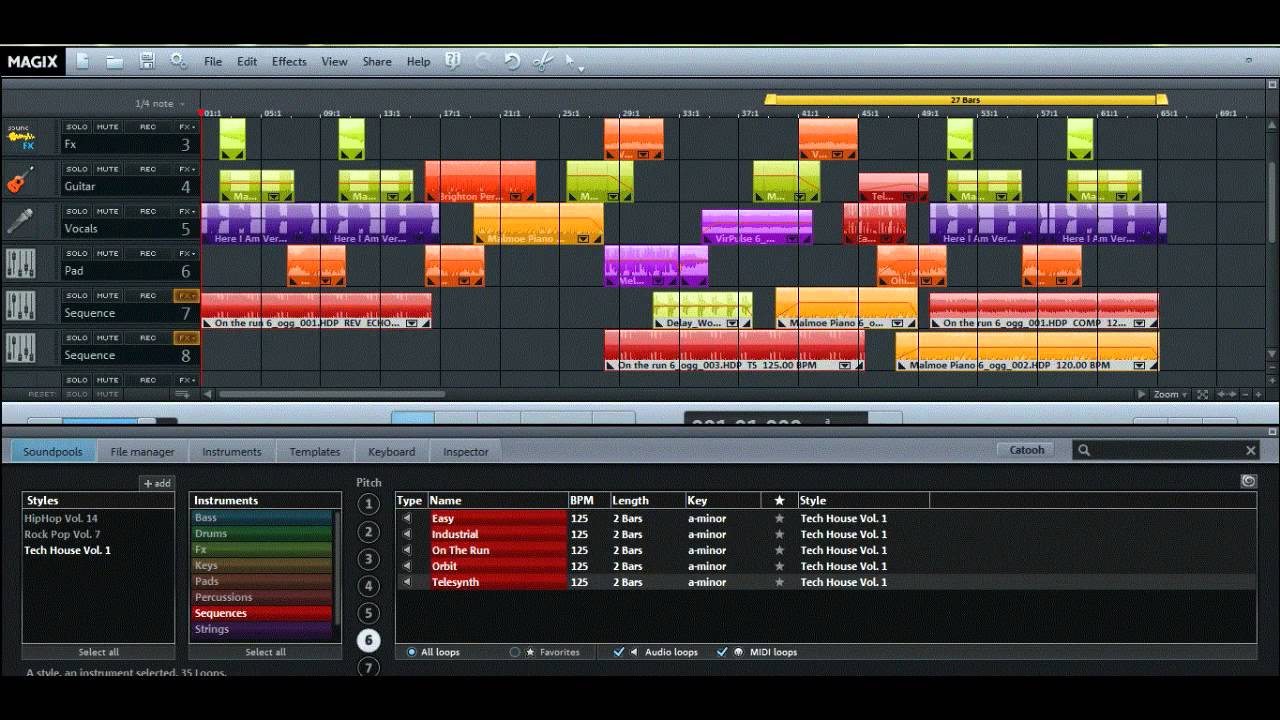The height and width of the screenshot is (720, 1280).
Task: Click in the Soundpools search field
Action: pos(1166,451)
